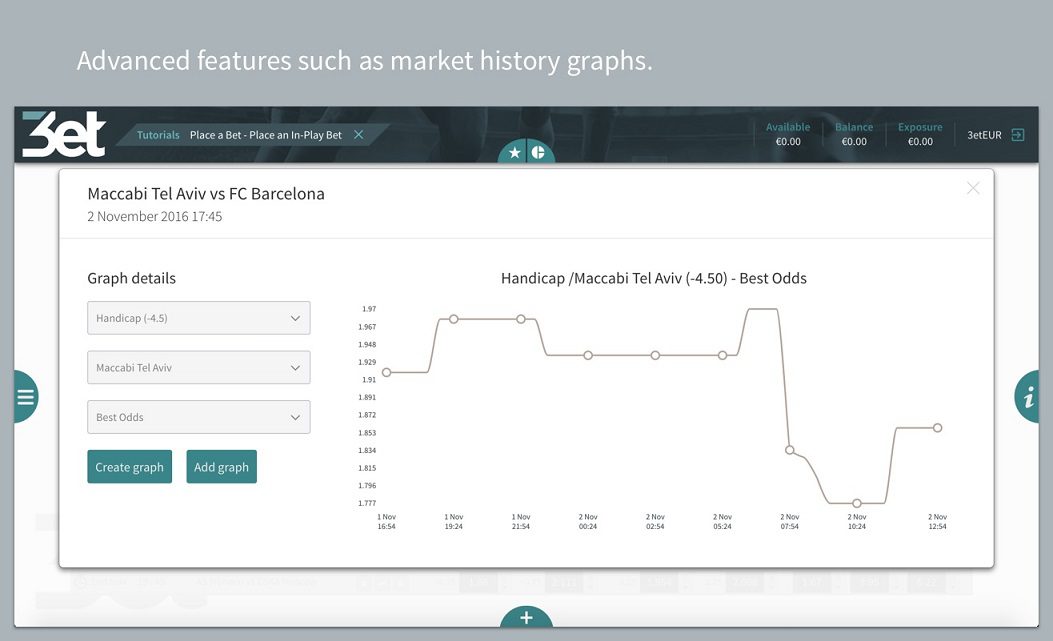1053x641 pixels.
Task: Click the 1.97 y-axis label
Action: click(x=369, y=309)
